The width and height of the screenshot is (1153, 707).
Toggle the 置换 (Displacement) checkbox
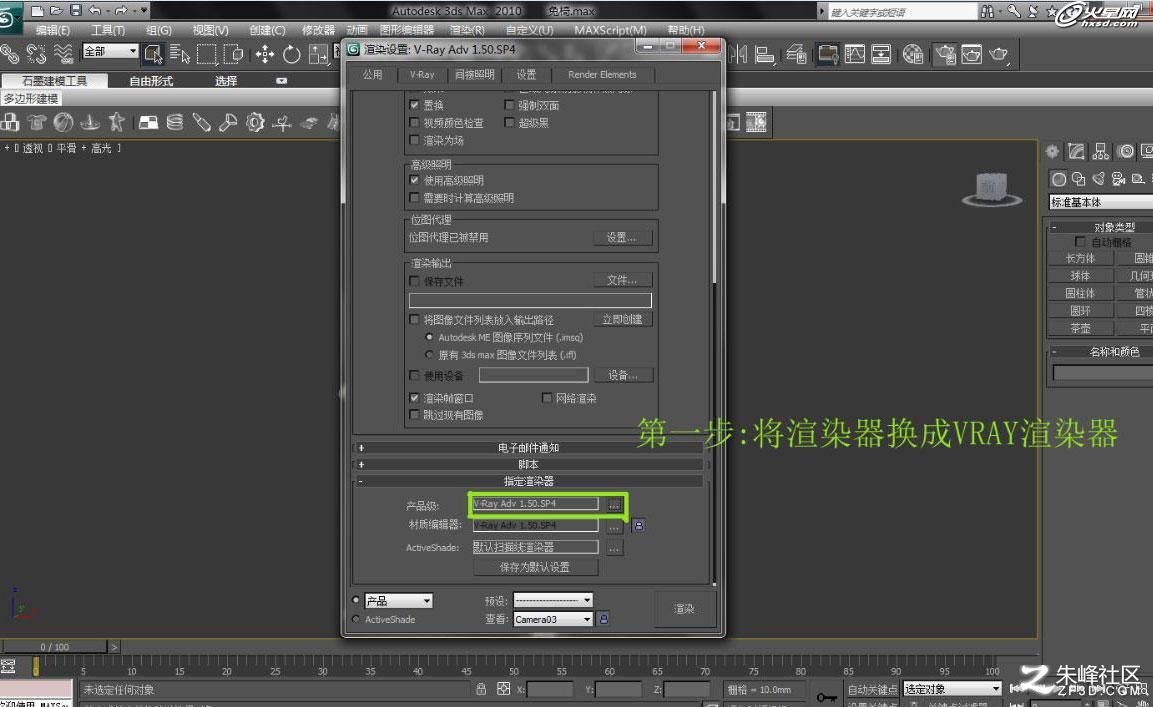click(414, 105)
